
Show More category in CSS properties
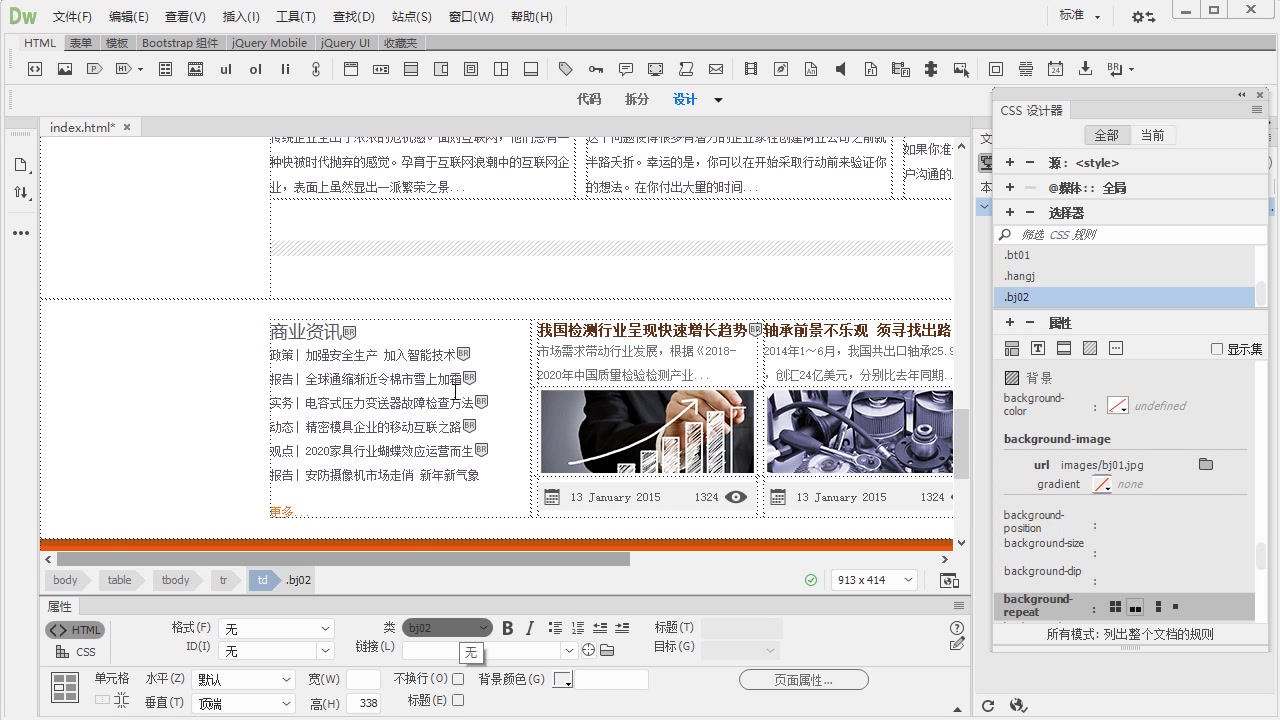tap(1116, 349)
